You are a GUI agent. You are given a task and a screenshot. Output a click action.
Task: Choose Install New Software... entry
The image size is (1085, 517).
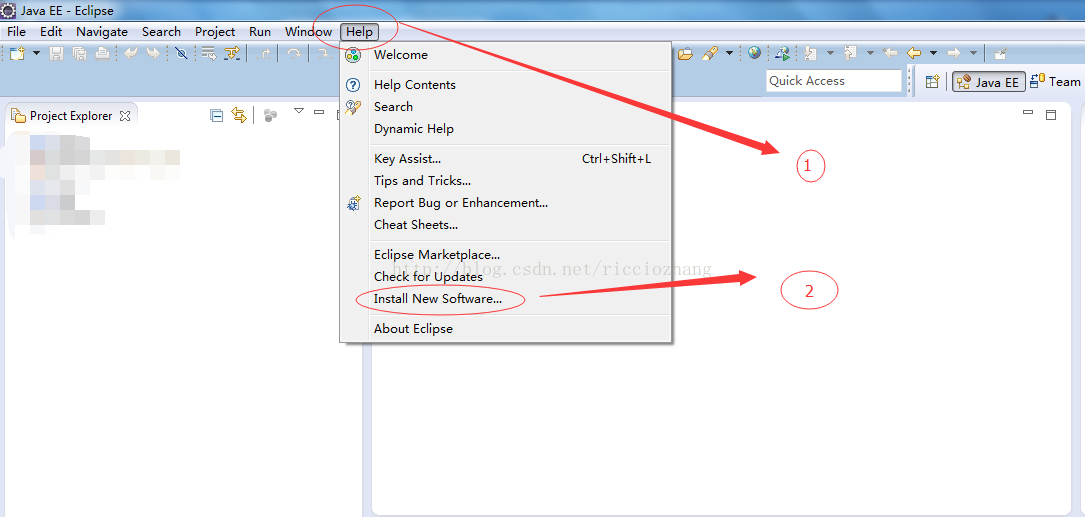pos(505,299)
